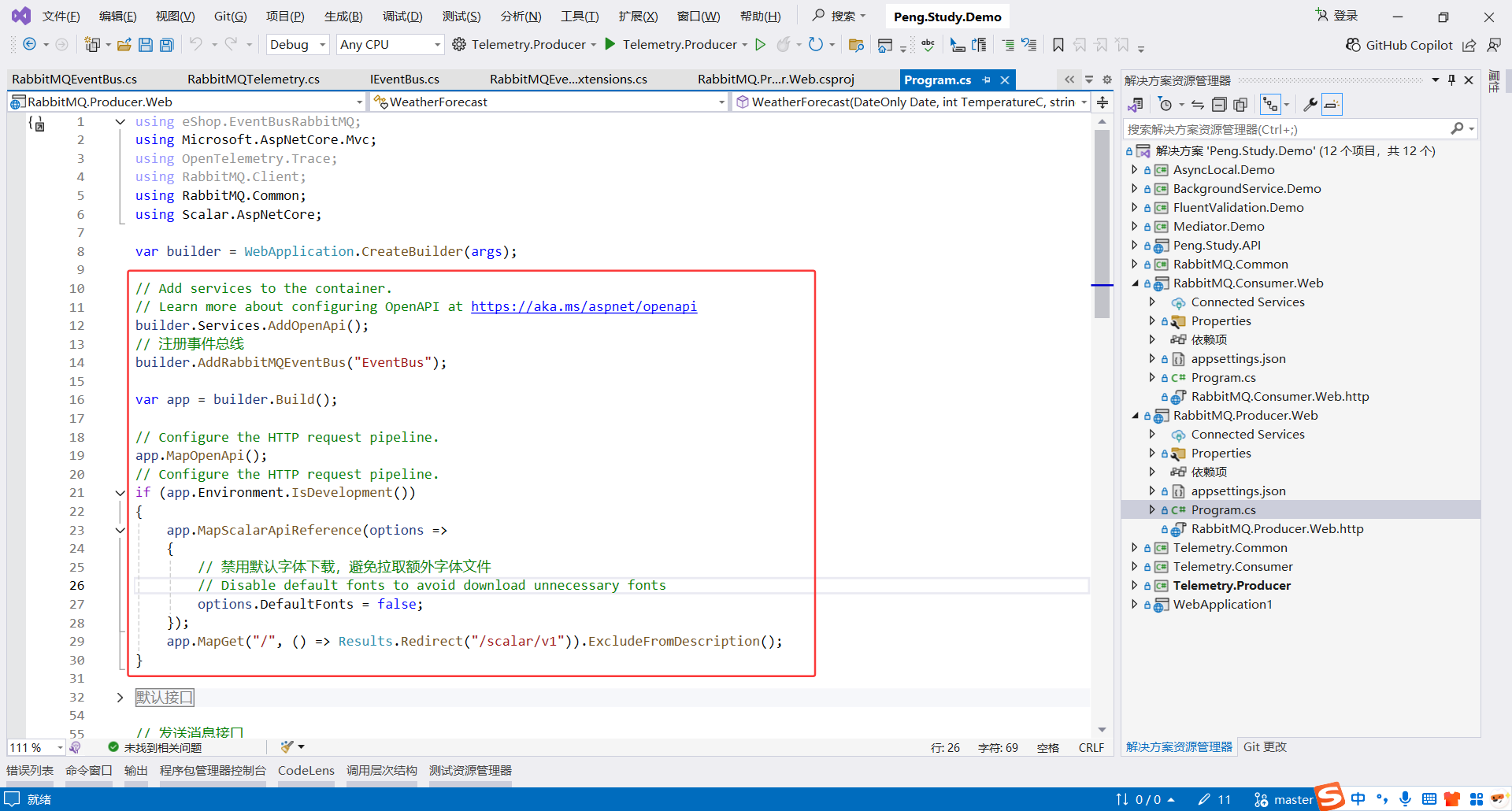Open the aka.ms/aspnet/openapi link in code

tap(584, 307)
